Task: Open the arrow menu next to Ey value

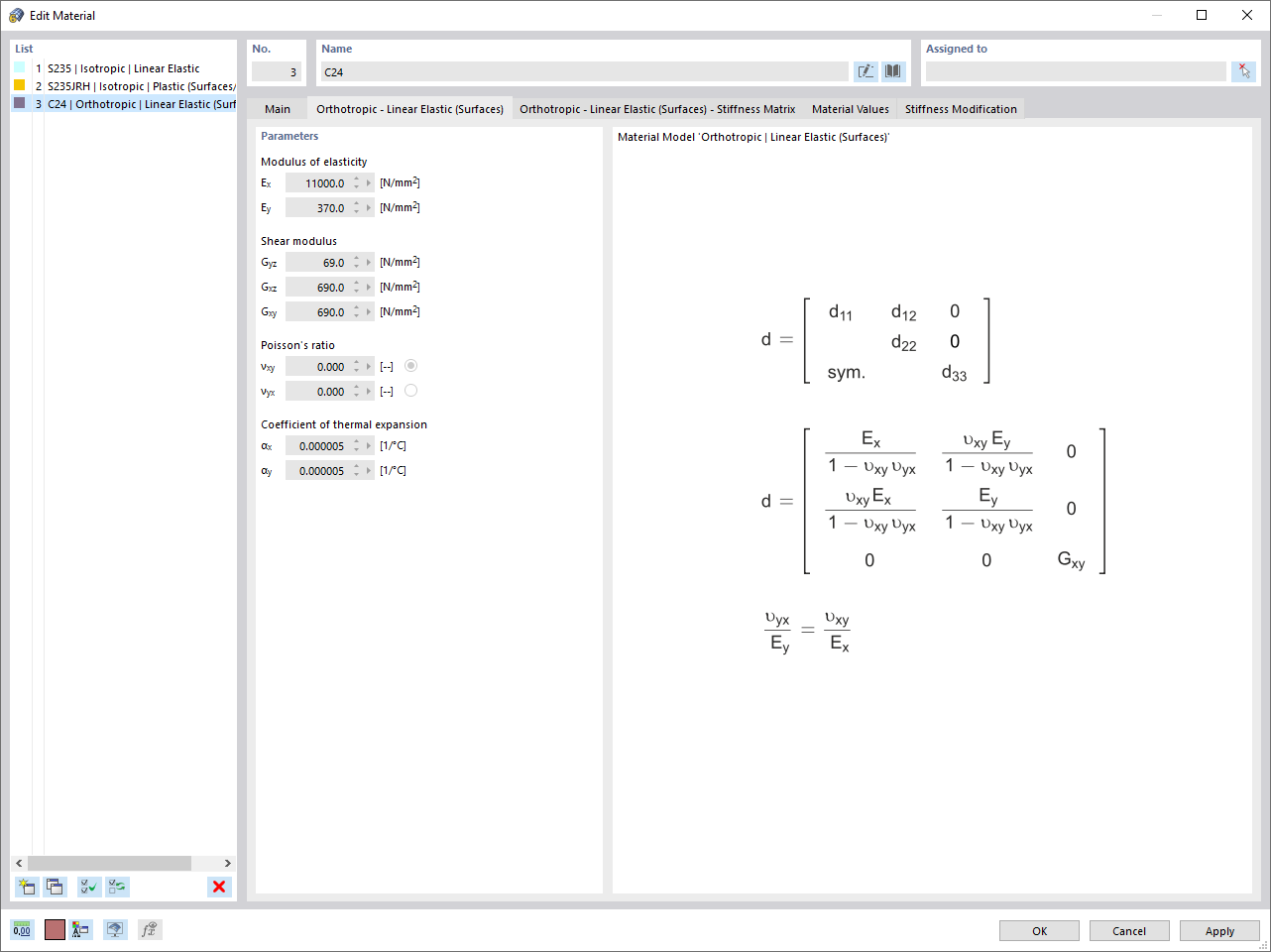Action: (369, 208)
